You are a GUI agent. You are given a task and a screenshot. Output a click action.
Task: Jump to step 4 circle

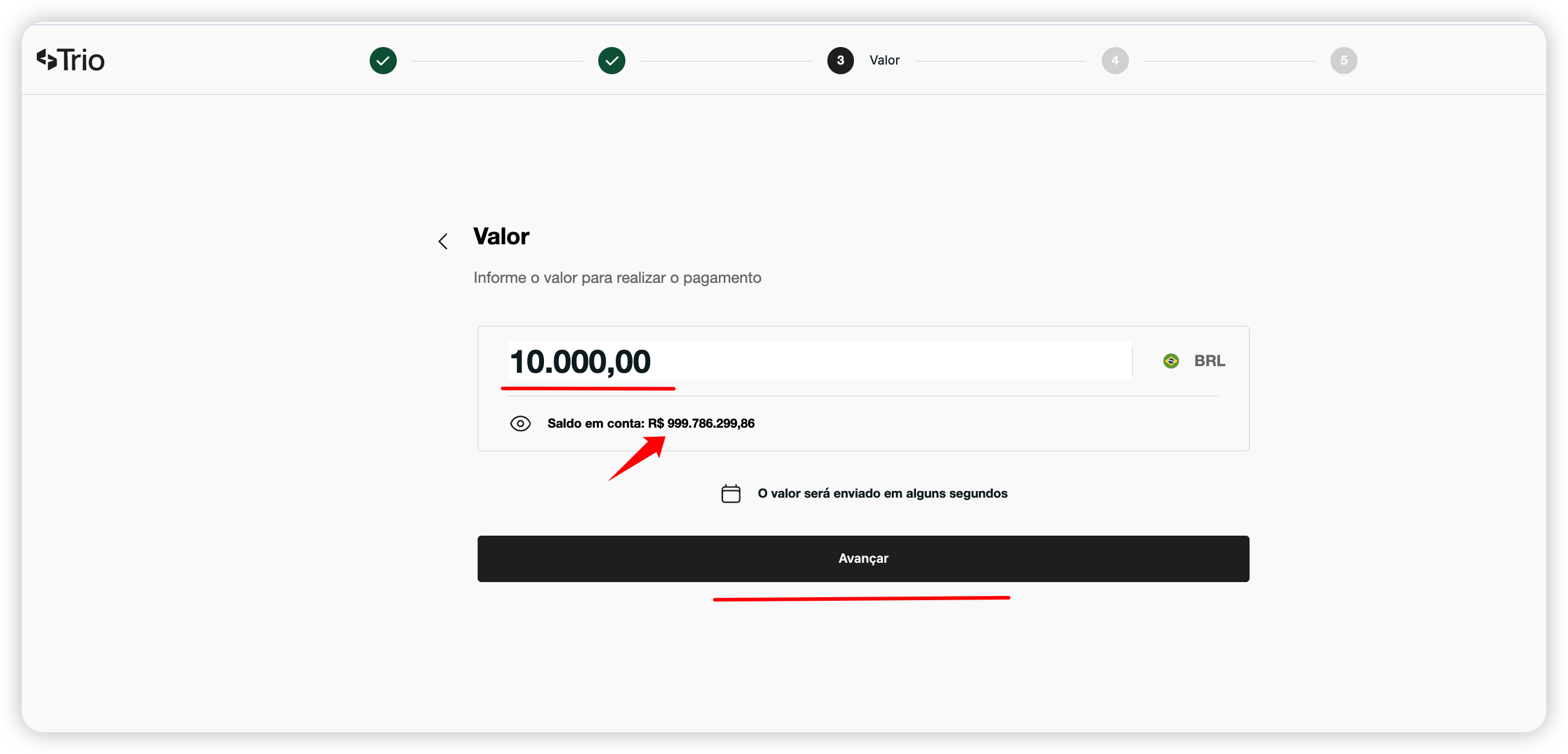(1114, 60)
